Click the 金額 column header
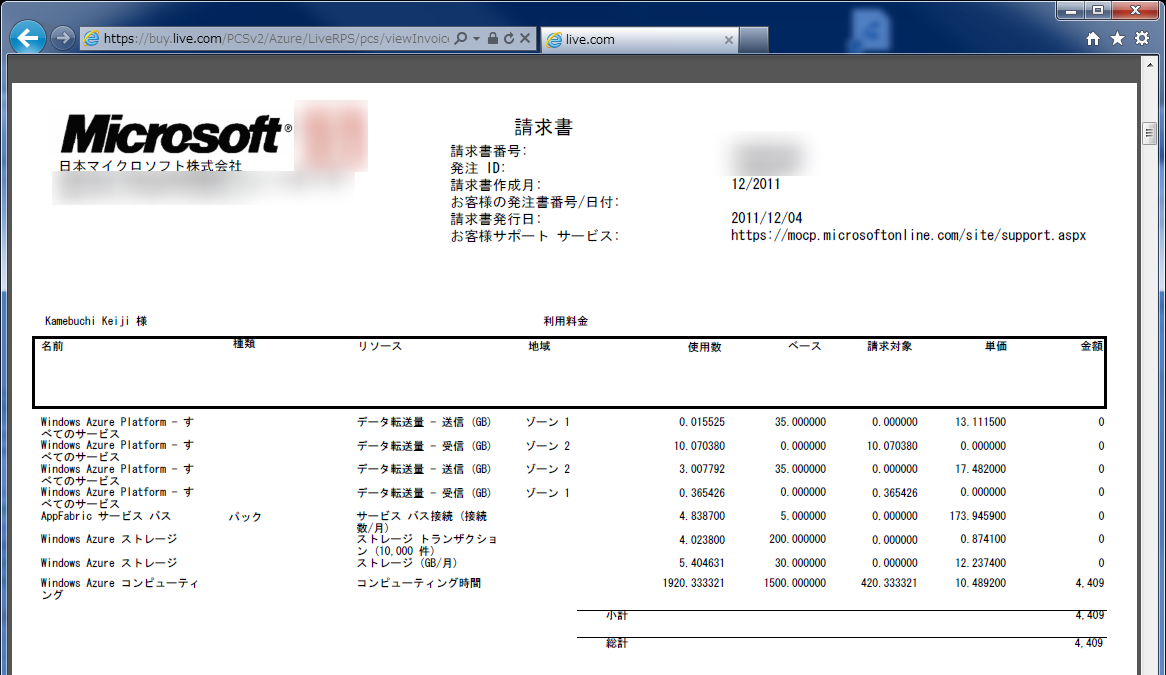The height and width of the screenshot is (675, 1166). coord(1092,346)
